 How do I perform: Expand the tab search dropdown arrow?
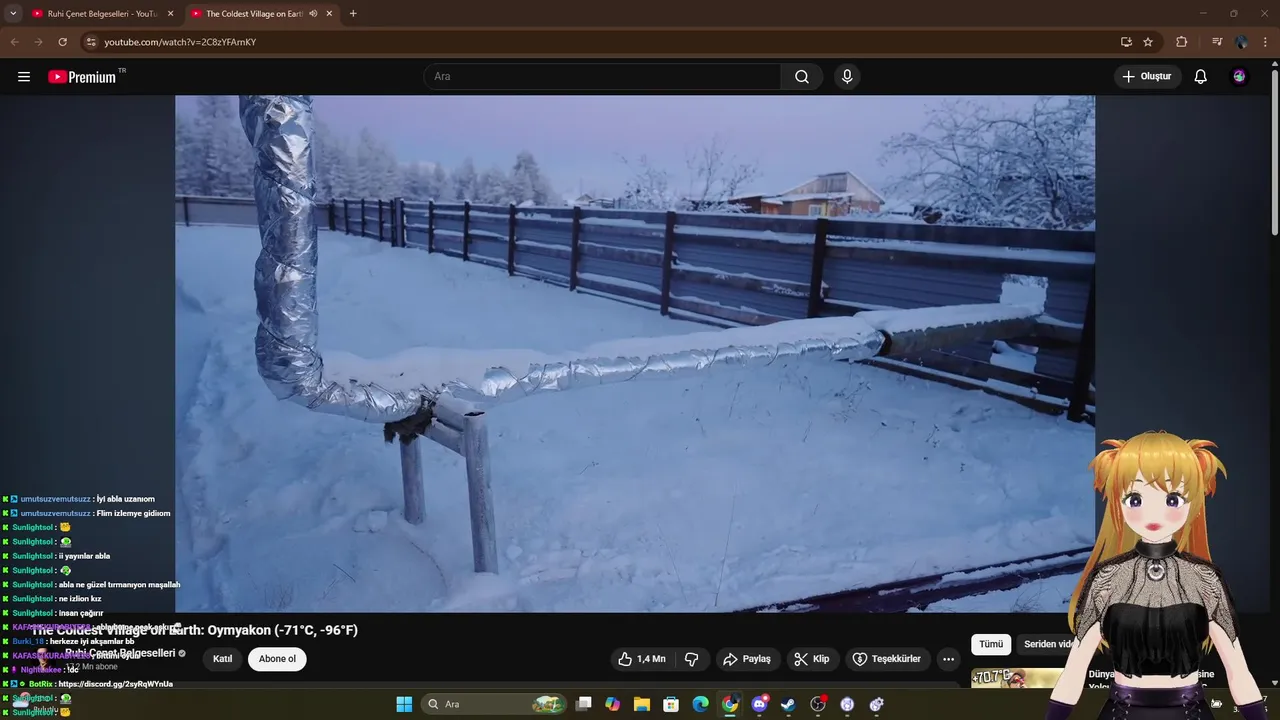(x=13, y=14)
